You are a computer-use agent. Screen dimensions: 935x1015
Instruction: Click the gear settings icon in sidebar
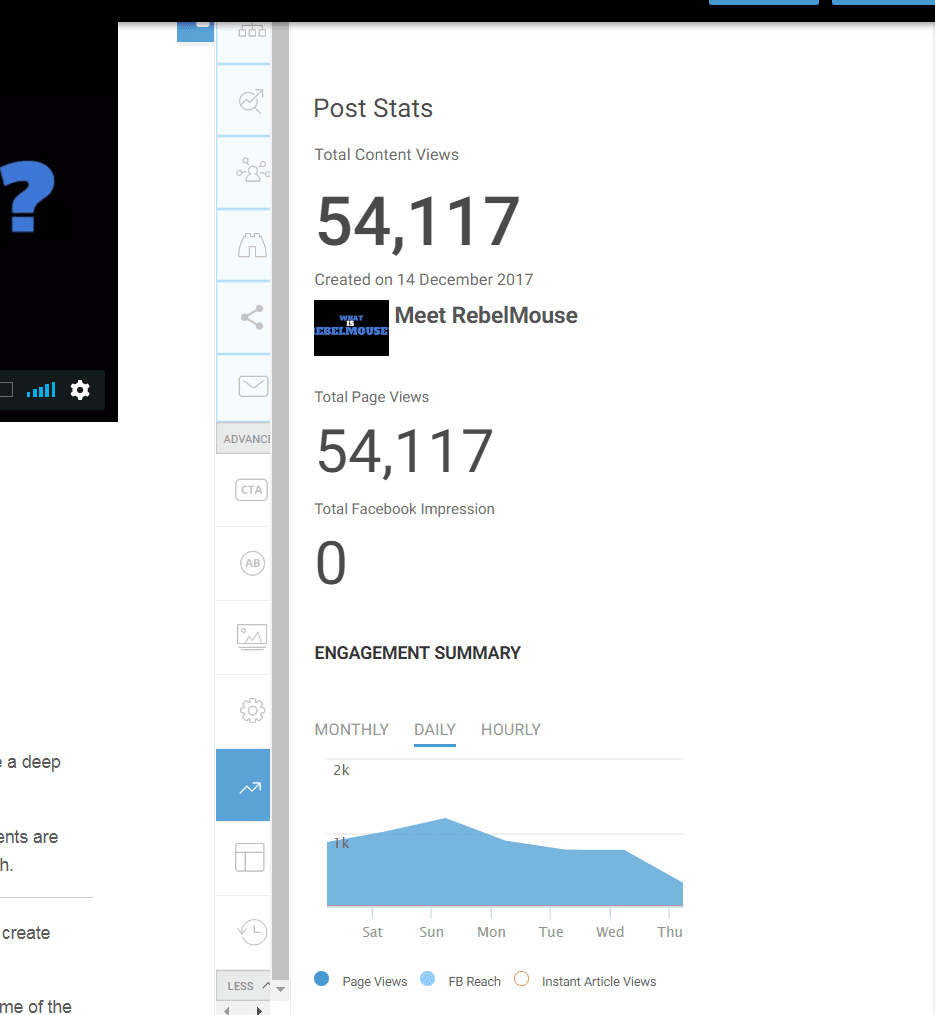[x=252, y=711]
